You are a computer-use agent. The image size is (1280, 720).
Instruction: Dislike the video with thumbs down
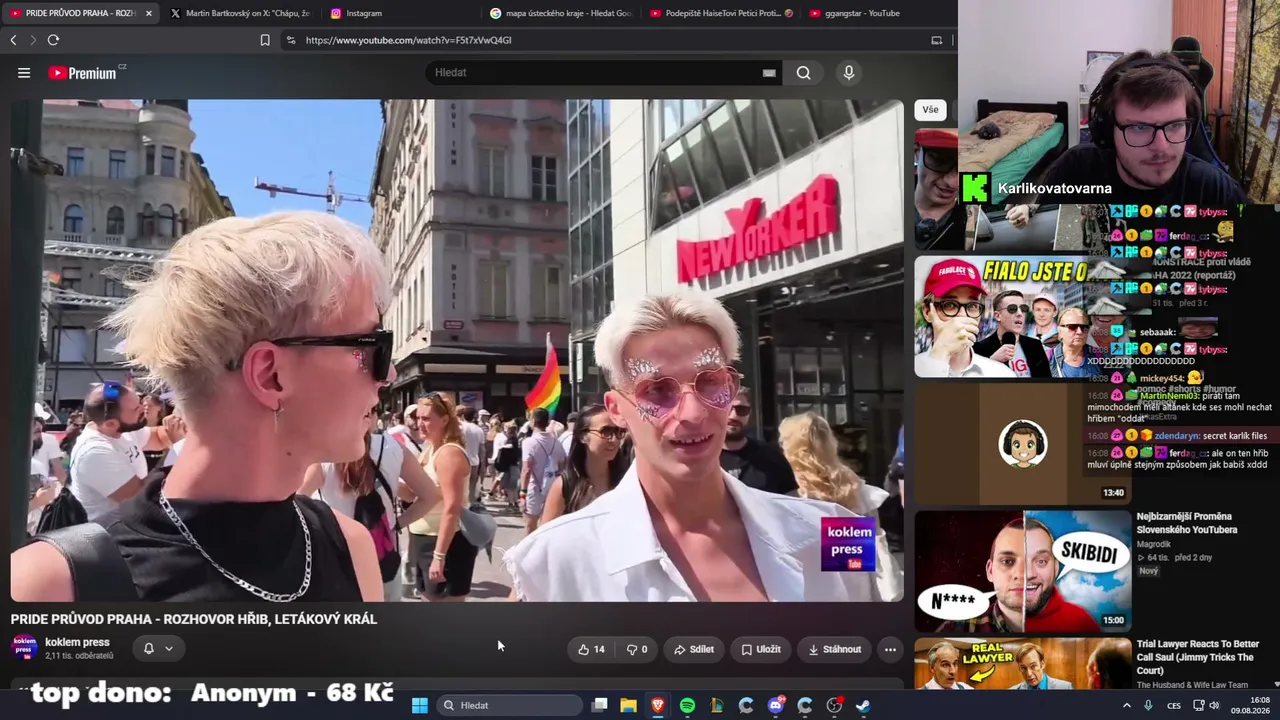pos(637,649)
